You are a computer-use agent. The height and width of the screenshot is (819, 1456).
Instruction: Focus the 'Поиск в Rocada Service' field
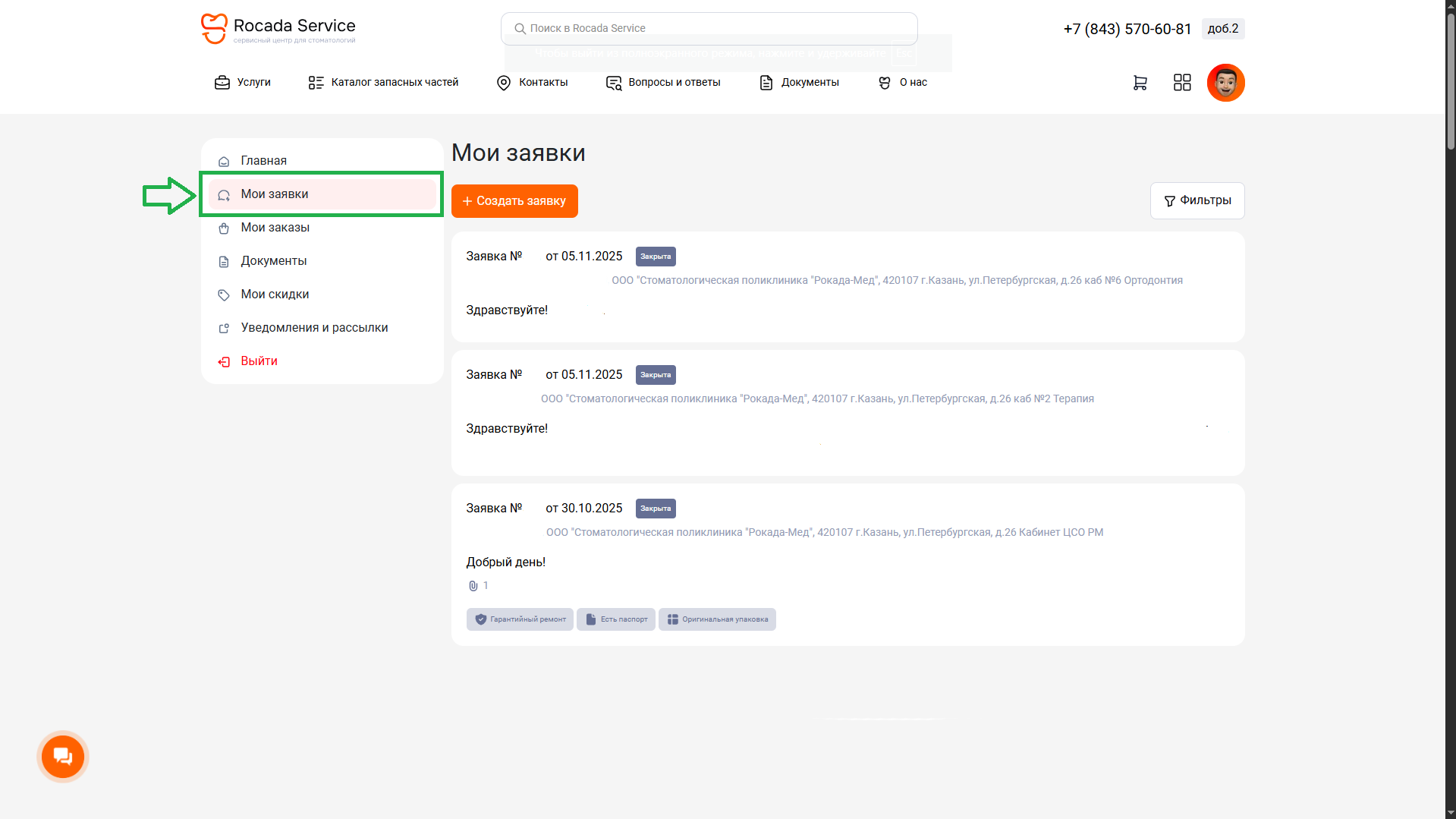coord(709,28)
